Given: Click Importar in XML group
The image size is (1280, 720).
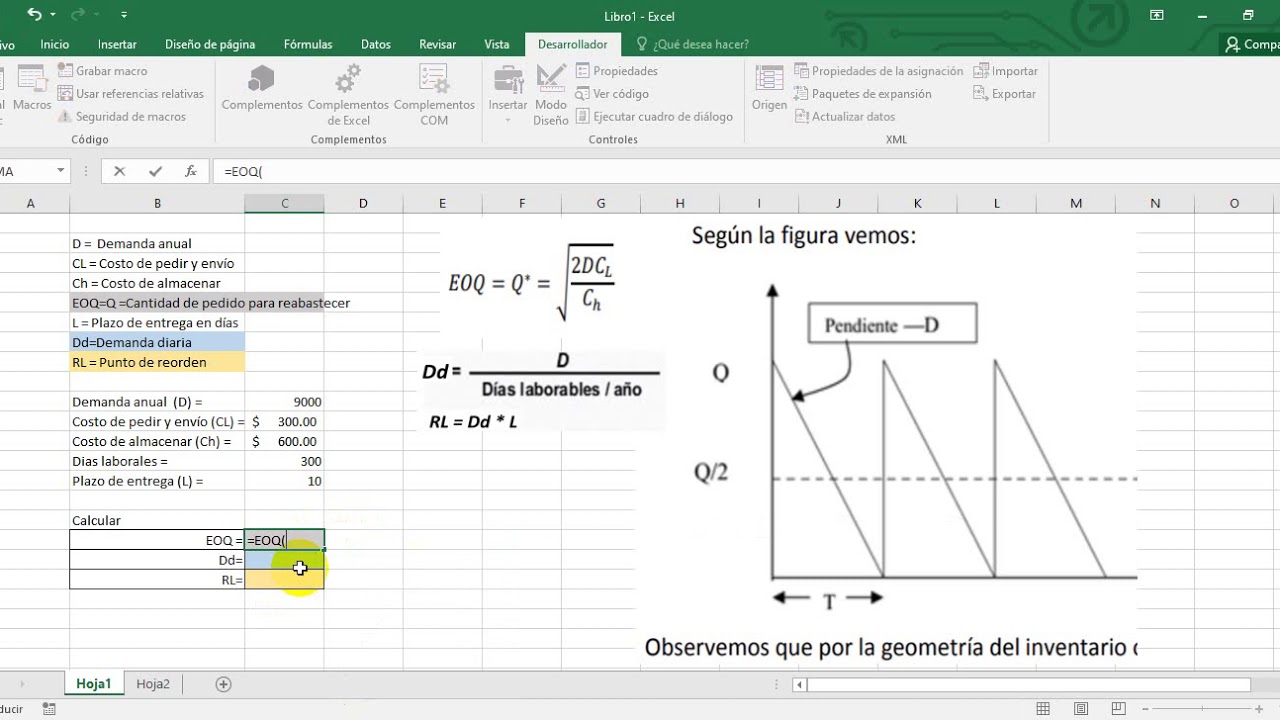Looking at the screenshot, I should (1006, 71).
